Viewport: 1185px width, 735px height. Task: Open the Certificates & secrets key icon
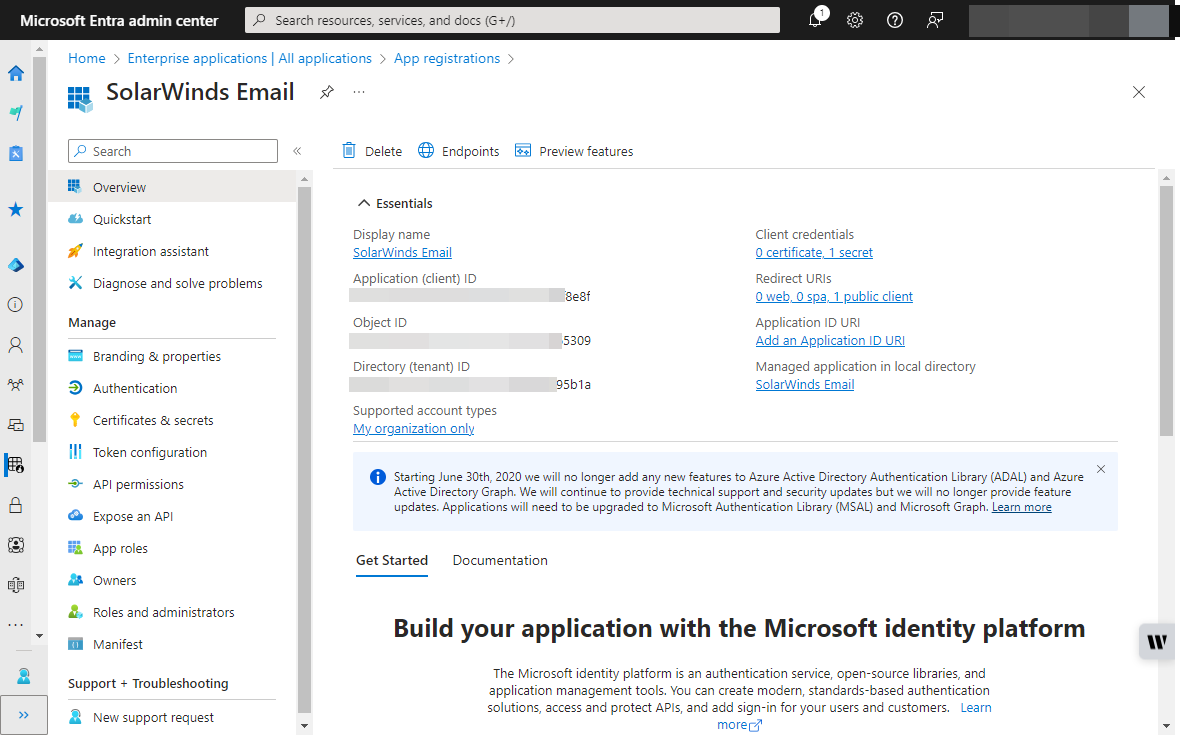[75, 420]
